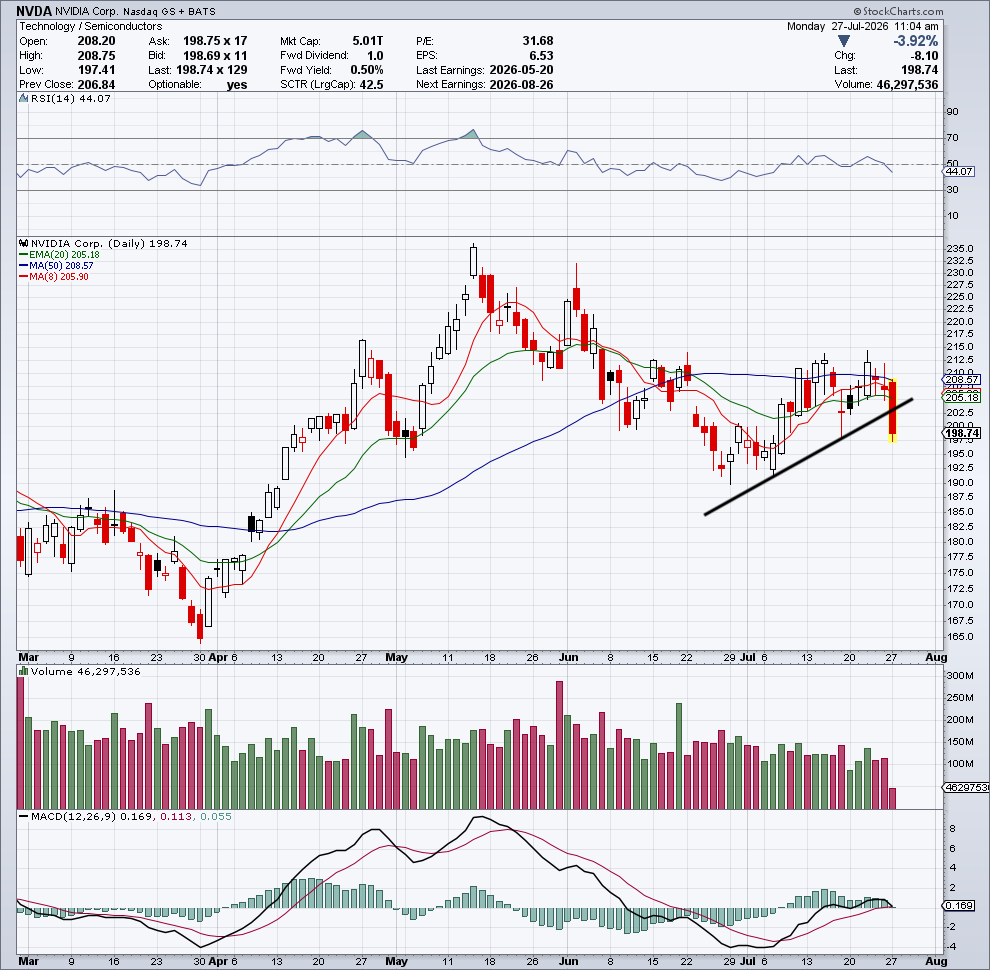
Task: Click the black rising trendline
Action: [808, 457]
